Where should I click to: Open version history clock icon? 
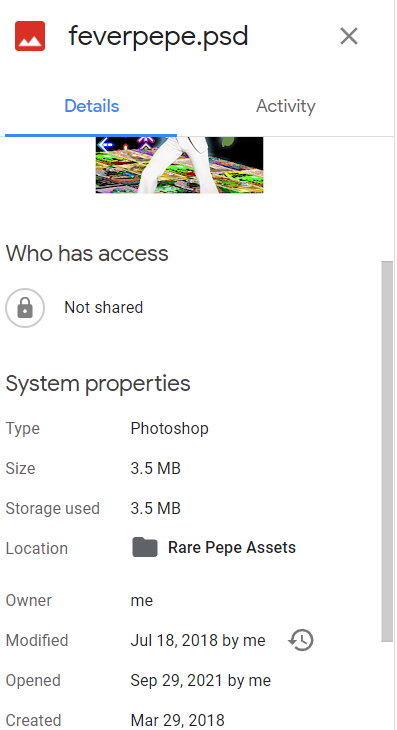[x=301, y=640]
